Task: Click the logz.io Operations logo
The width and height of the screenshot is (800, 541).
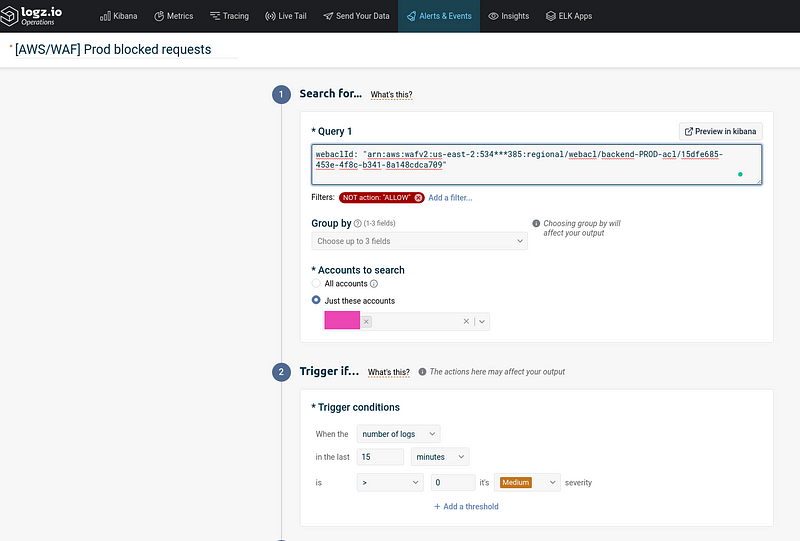Action: point(32,16)
